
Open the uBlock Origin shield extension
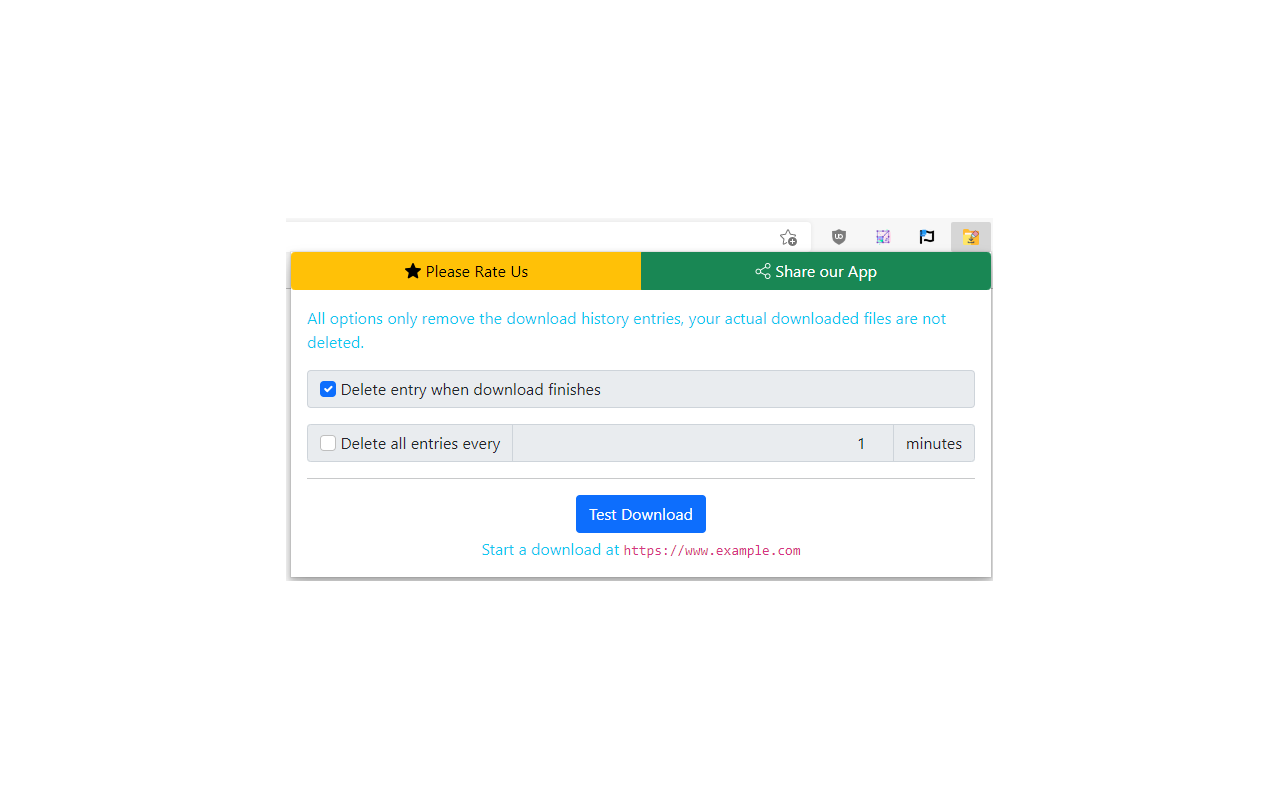point(839,237)
